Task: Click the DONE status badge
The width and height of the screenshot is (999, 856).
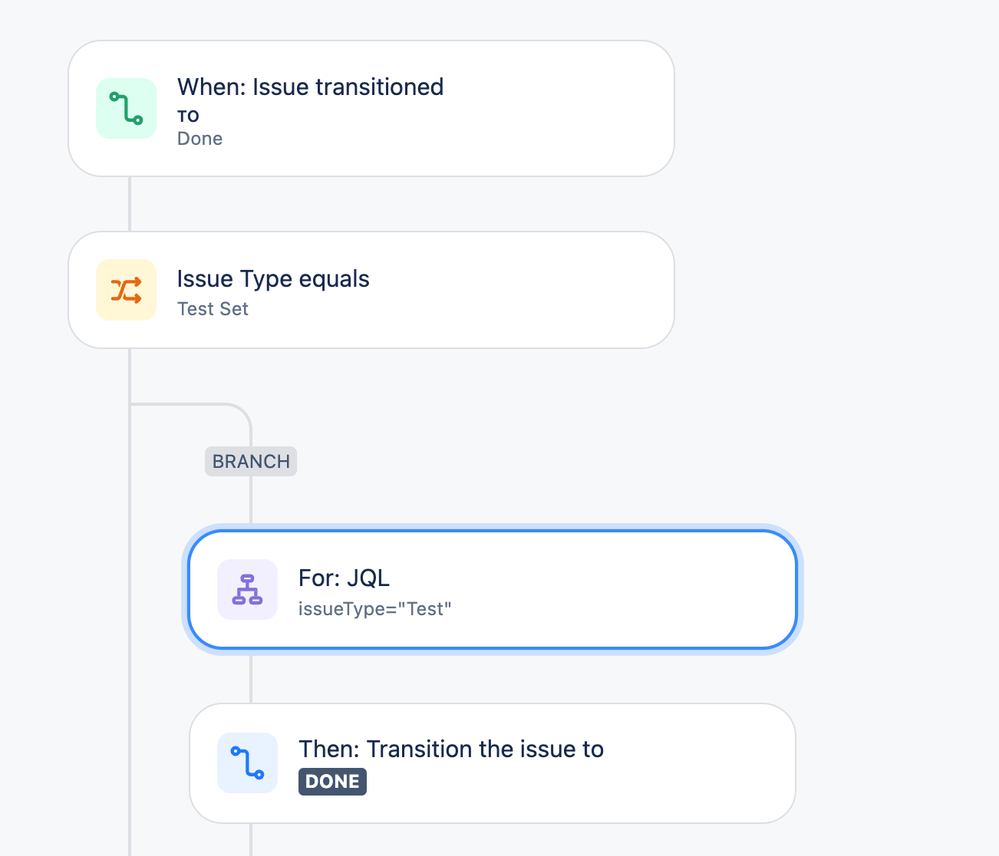Action: pyautogui.click(x=333, y=781)
